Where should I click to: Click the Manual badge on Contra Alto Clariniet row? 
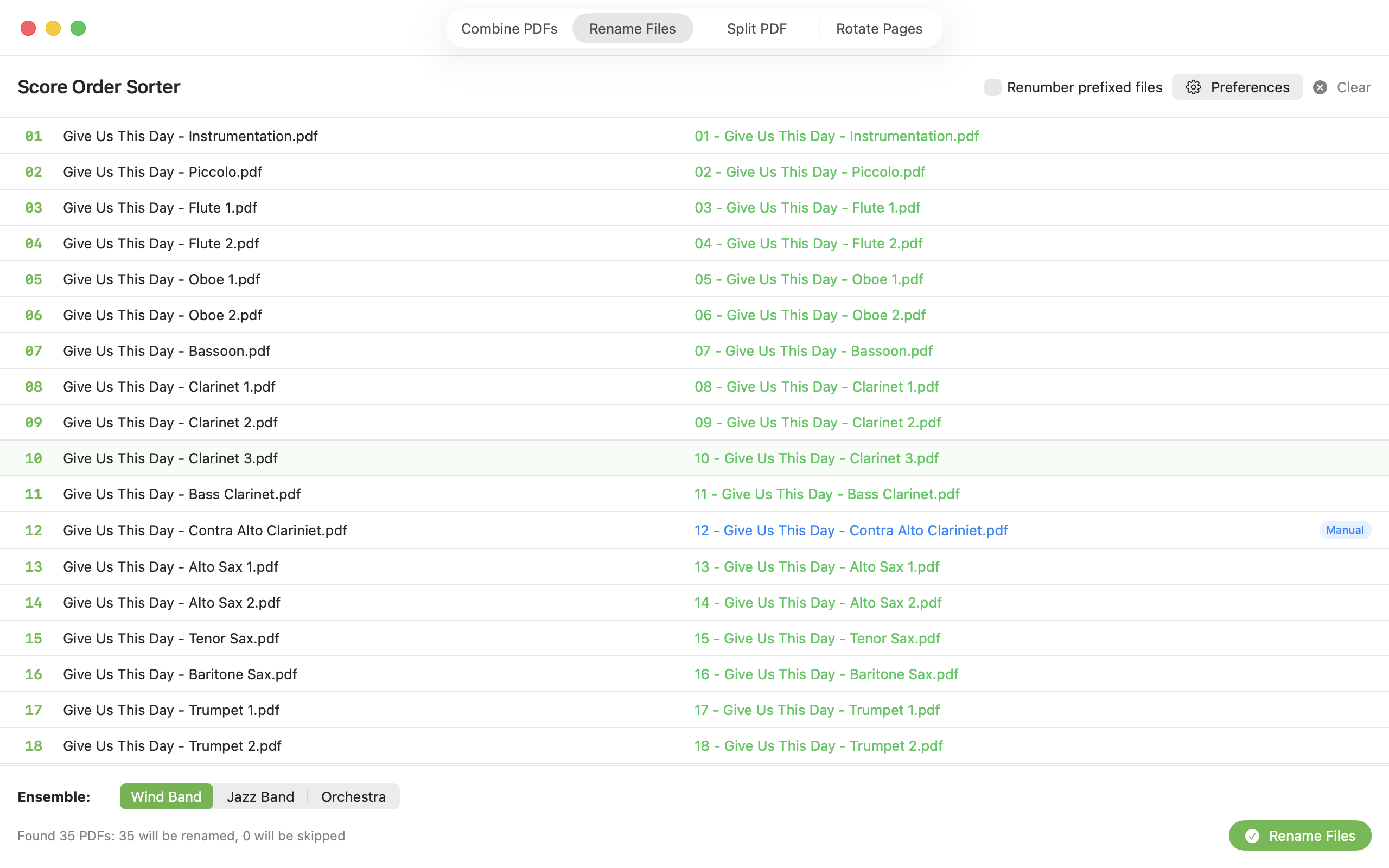pyautogui.click(x=1345, y=530)
